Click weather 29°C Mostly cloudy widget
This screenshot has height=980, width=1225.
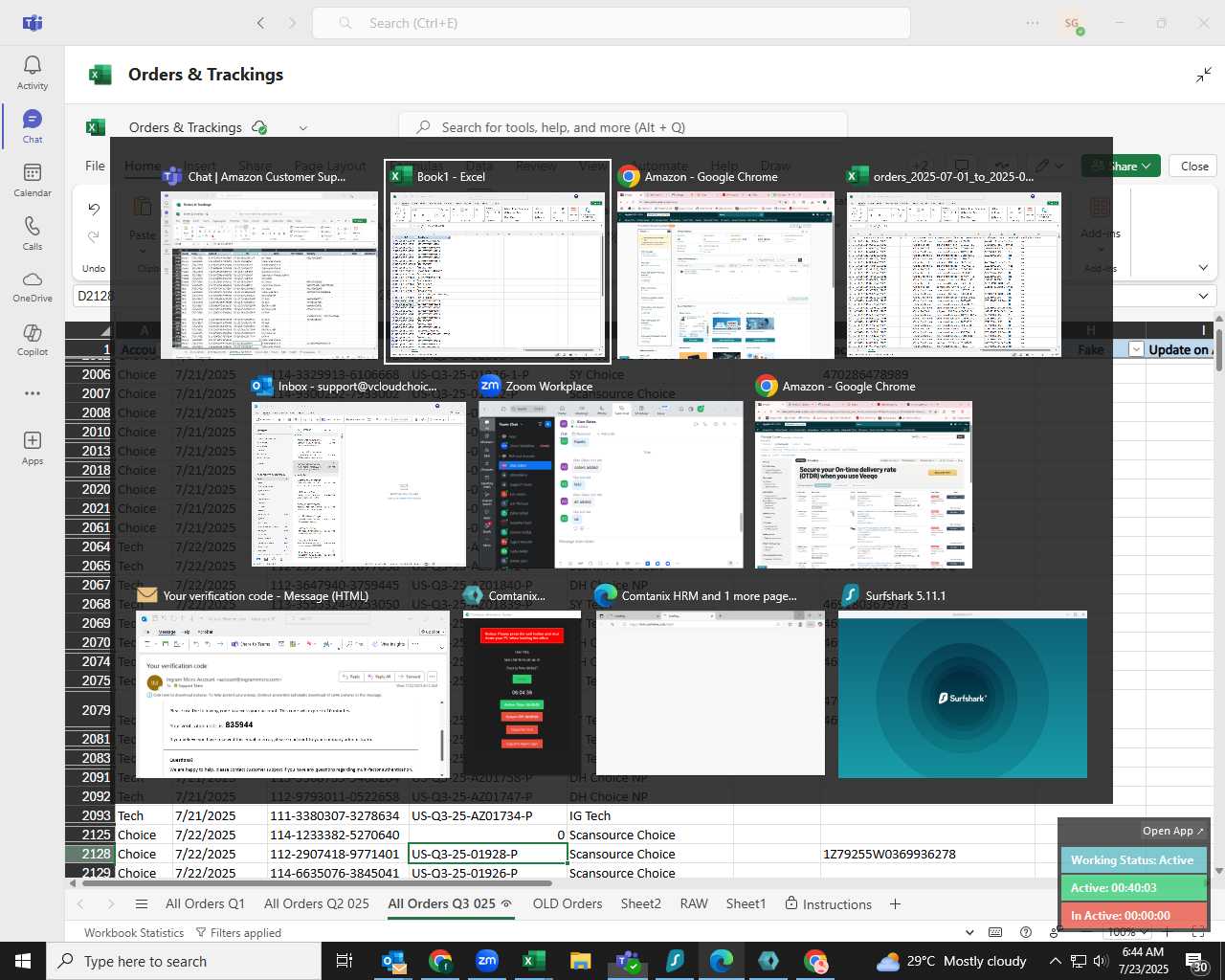point(952,961)
